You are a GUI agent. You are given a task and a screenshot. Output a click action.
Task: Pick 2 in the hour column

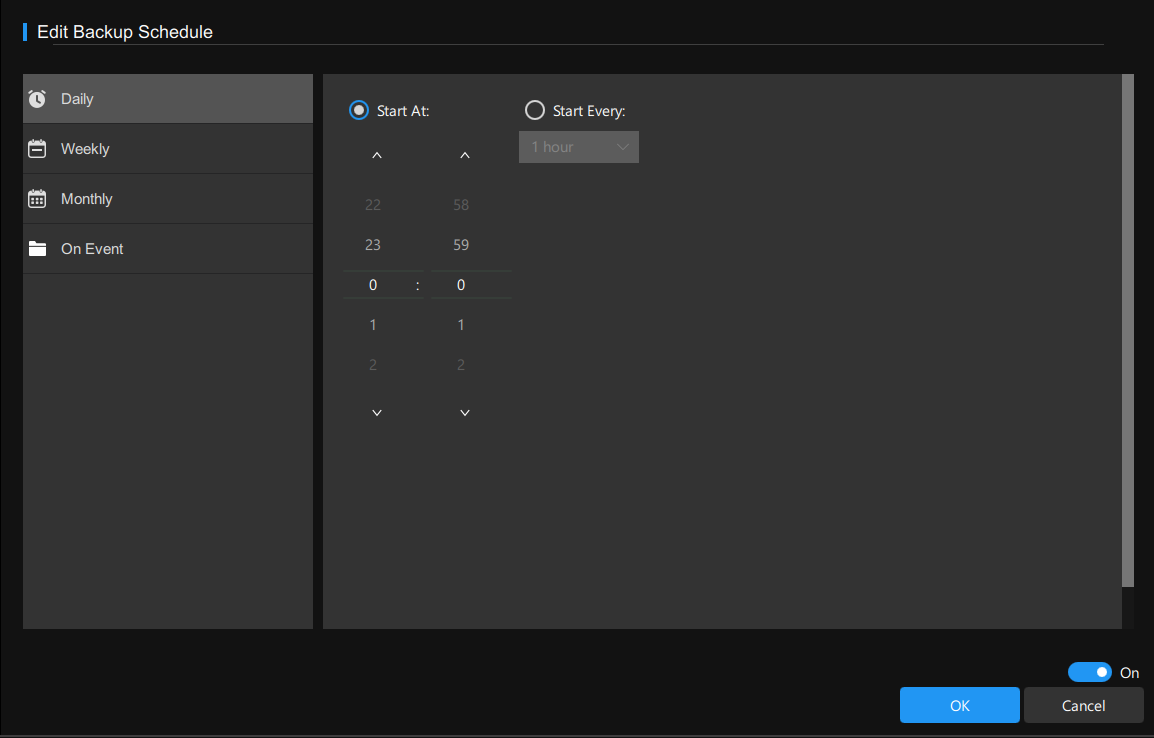coord(373,364)
